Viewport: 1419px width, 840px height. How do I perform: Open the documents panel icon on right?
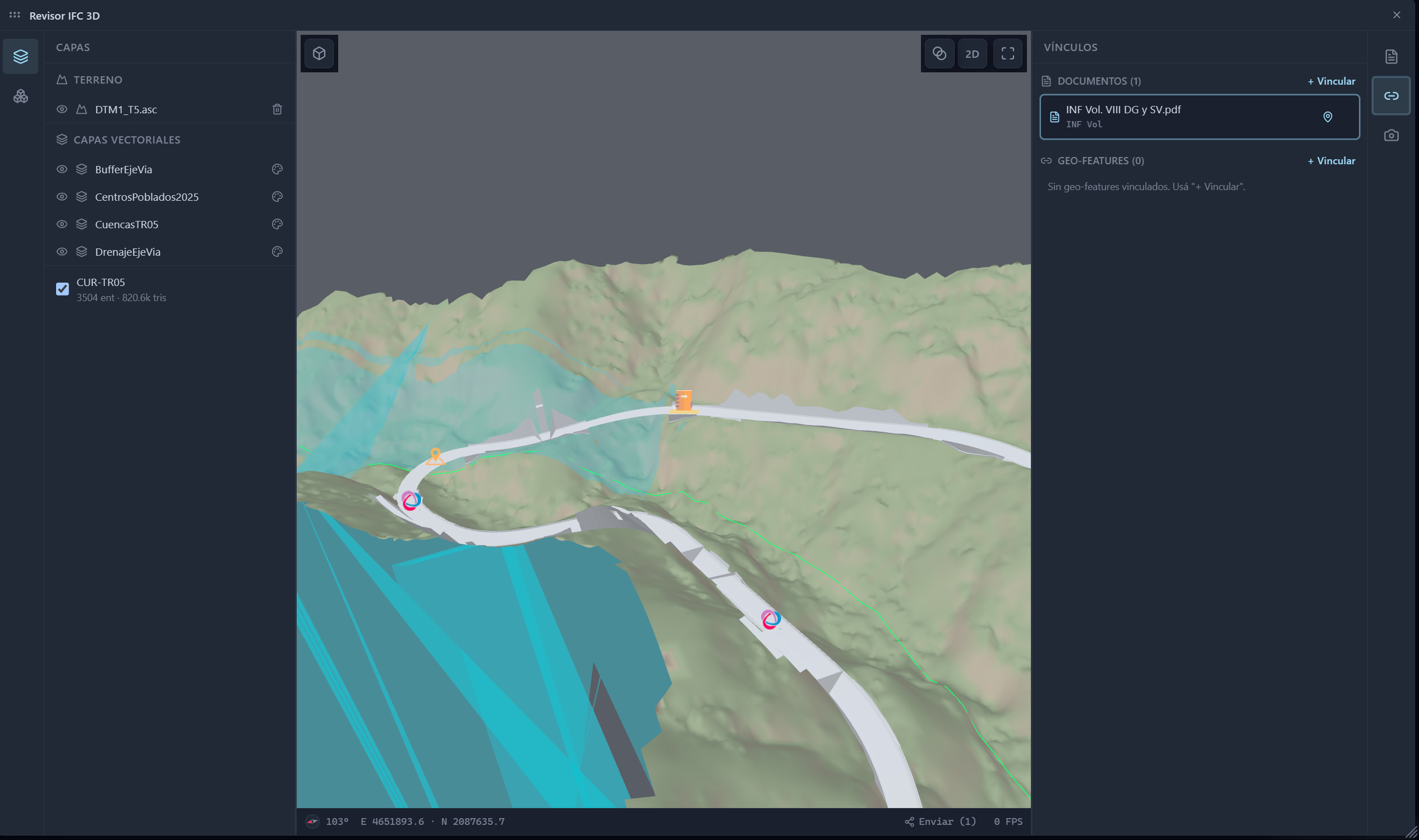pyautogui.click(x=1392, y=57)
